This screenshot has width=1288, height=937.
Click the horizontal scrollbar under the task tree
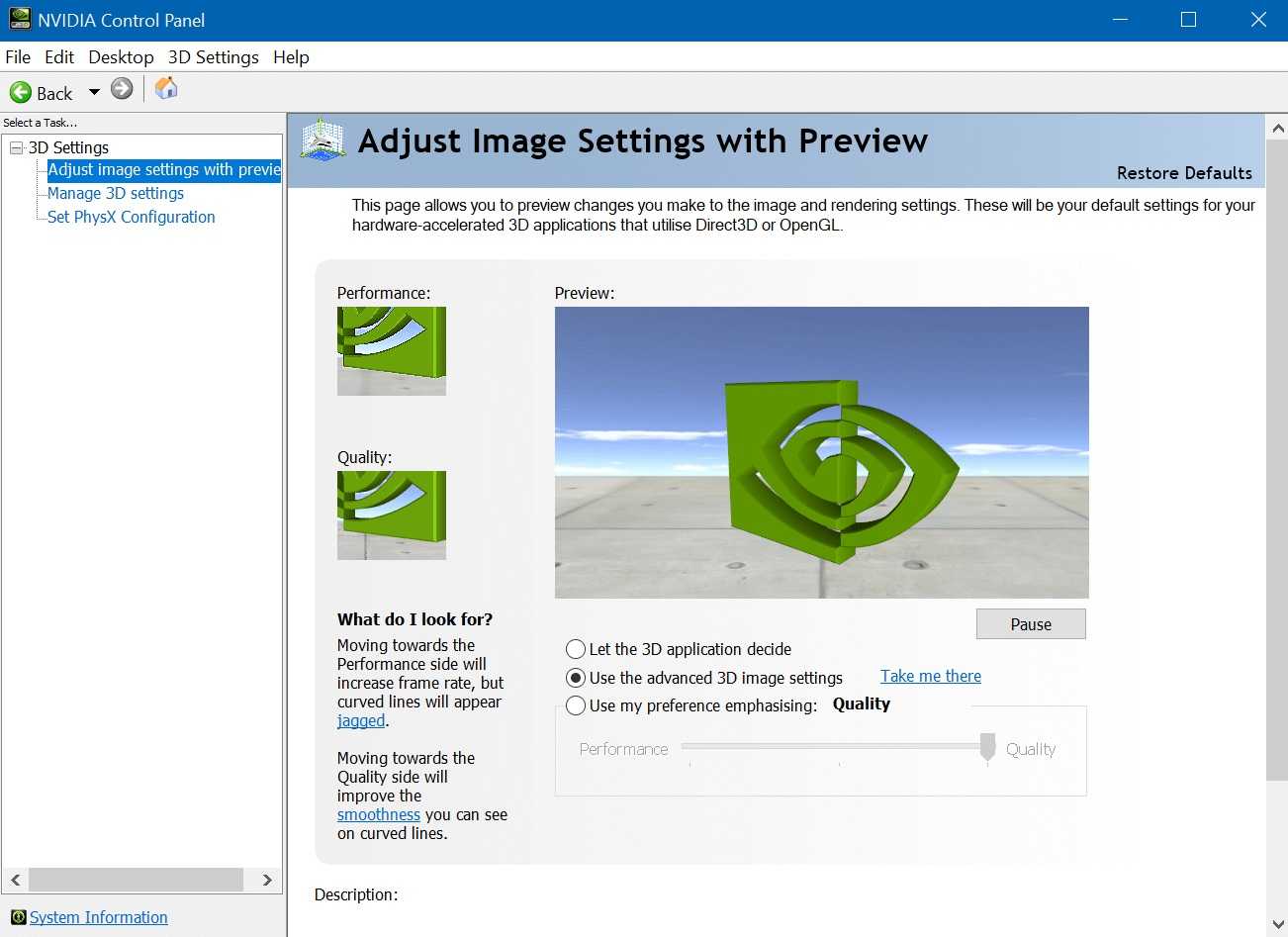coord(137,880)
